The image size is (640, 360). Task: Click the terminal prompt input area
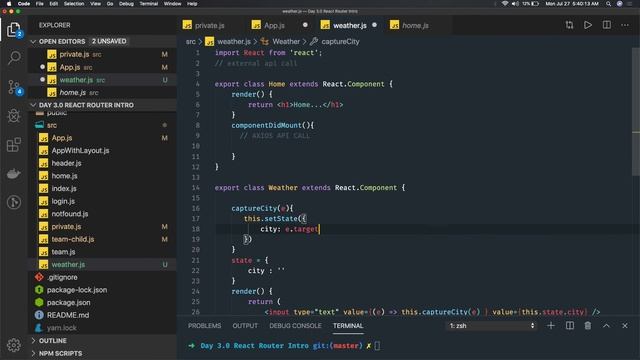[377, 346]
